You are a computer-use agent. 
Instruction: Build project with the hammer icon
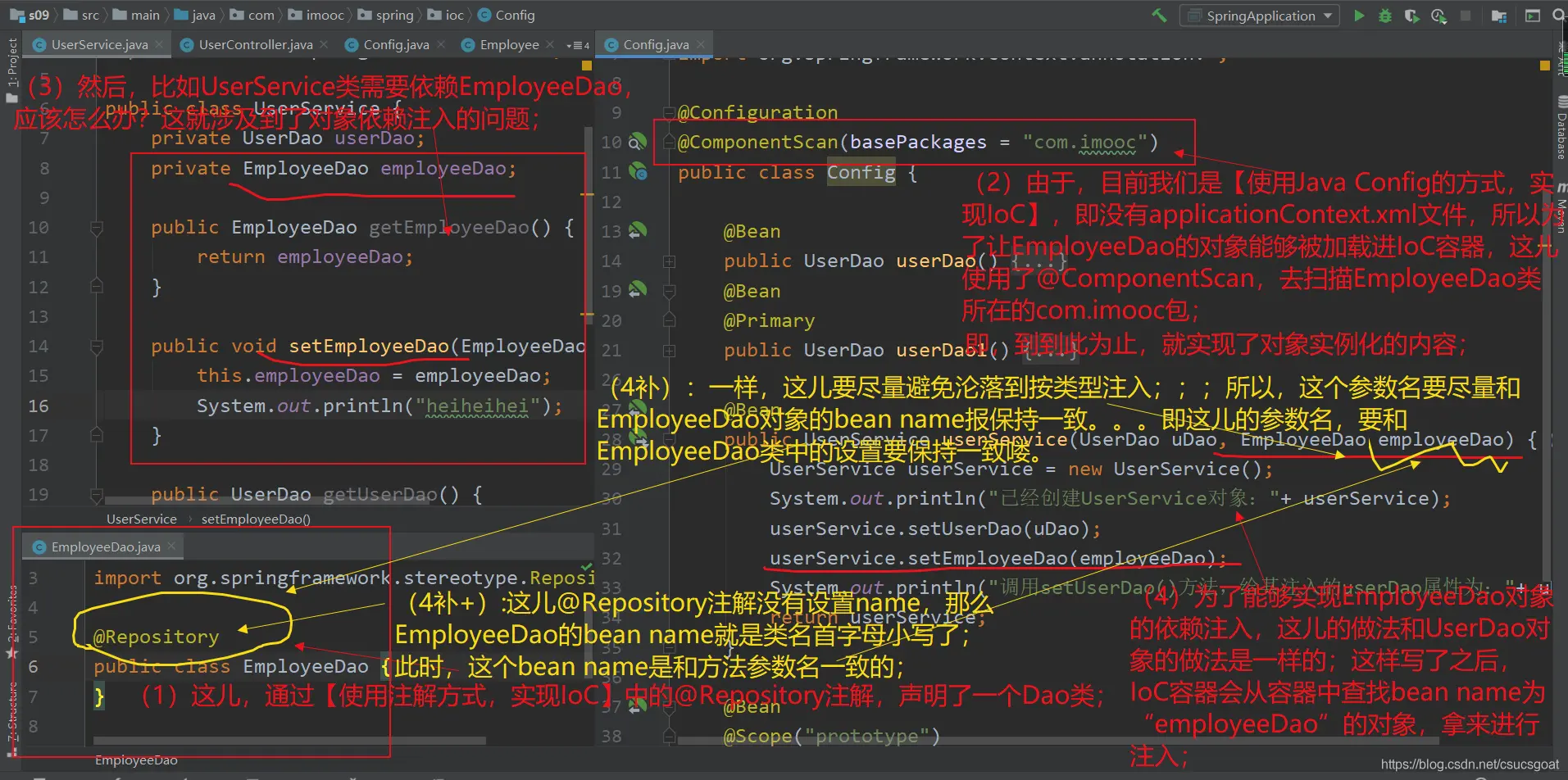click(1159, 16)
